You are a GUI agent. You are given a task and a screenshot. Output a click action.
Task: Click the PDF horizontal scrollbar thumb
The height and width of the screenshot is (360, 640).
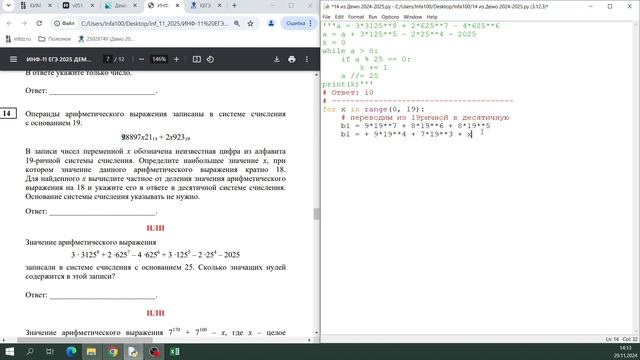[85, 340]
